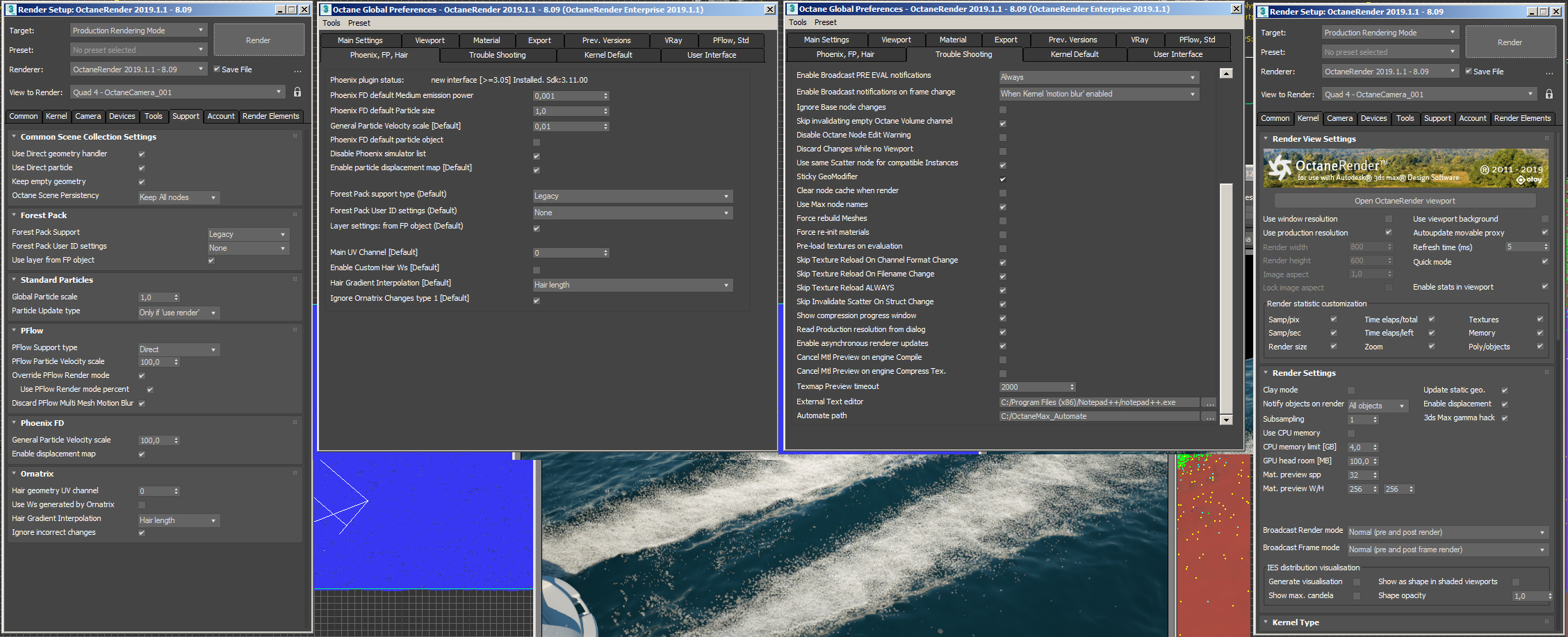Toggle the Quick mode checkbox
This screenshot has width=1568, height=637.
point(1545,262)
